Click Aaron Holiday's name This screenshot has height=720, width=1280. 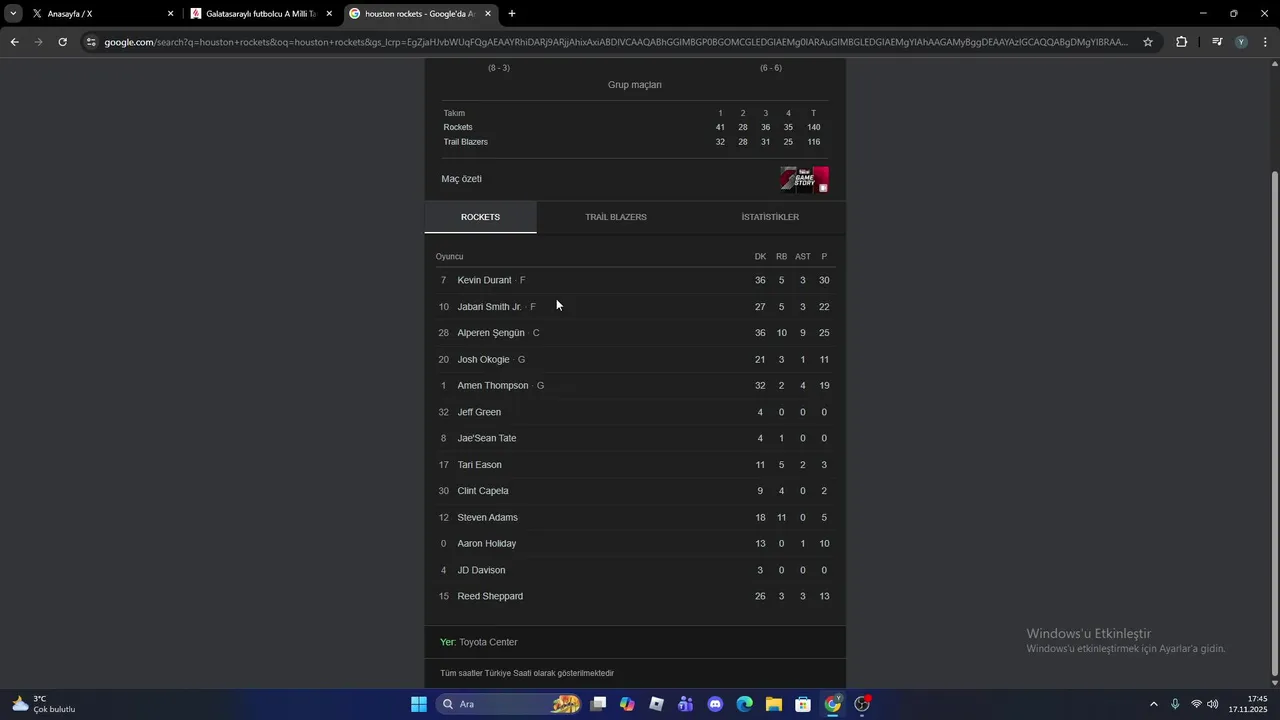pyautogui.click(x=487, y=544)
